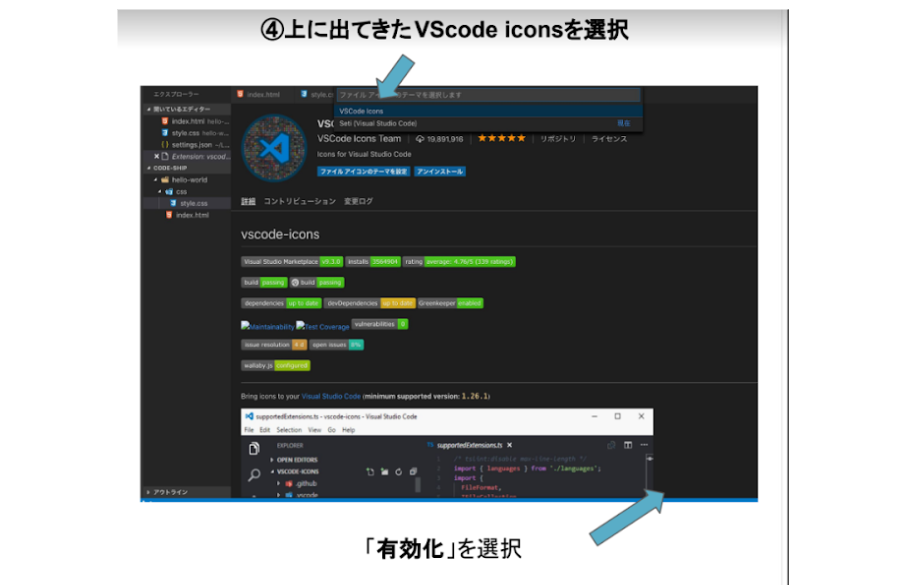
Task: Click the supportedExtensions.ts tab in embedded image
Action: [x=470, y=445]
